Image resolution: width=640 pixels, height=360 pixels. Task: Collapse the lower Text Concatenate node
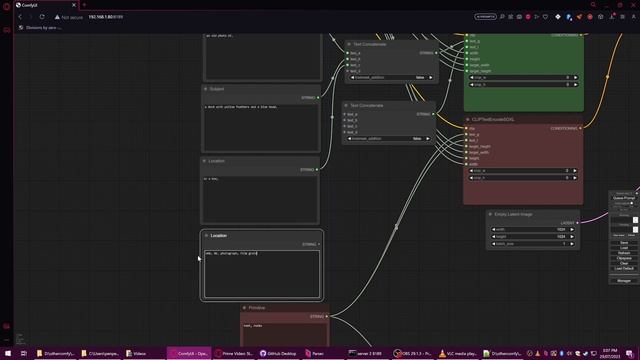tap(346, 105)
